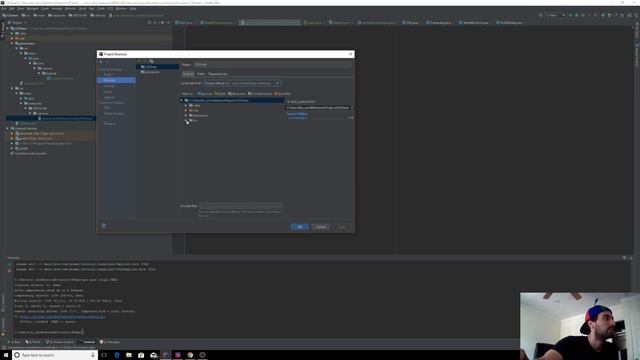
Task: Expand the orange out folder in dialog
Action: pos(186,111)
